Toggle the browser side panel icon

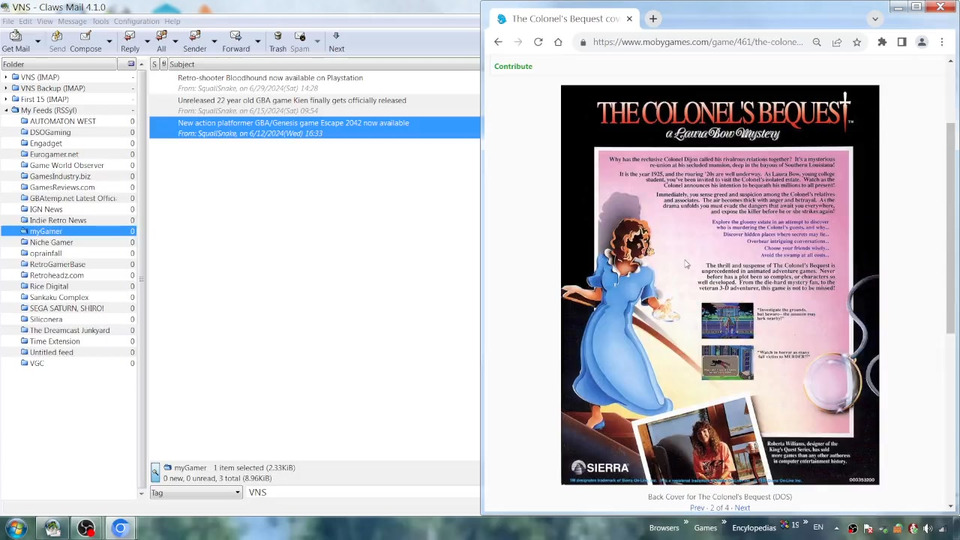902,42
